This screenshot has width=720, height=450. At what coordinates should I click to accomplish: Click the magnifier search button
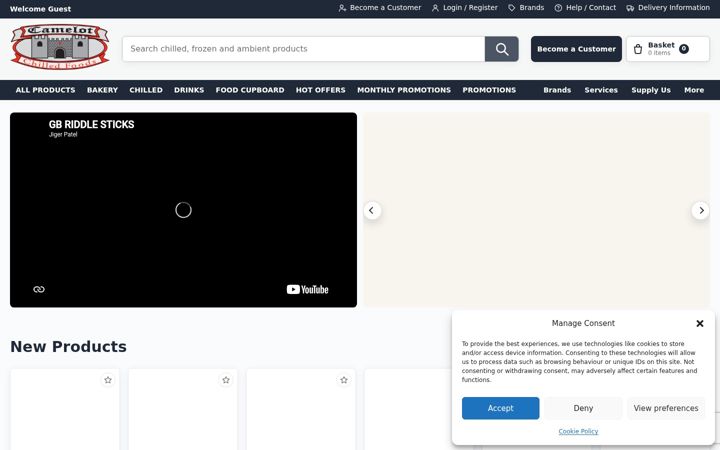501,49
